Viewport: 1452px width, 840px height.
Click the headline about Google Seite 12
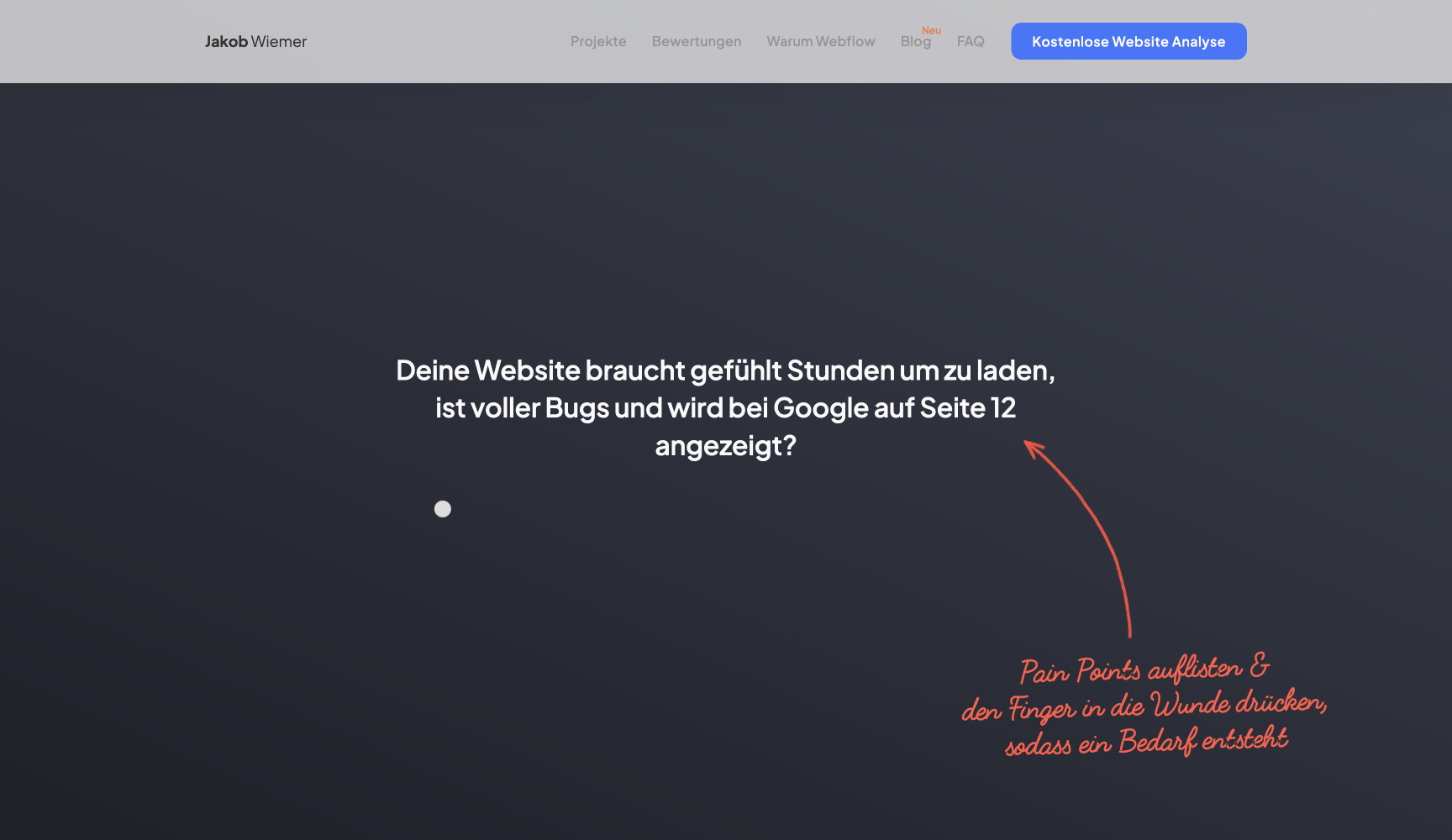tap(726, 407)
